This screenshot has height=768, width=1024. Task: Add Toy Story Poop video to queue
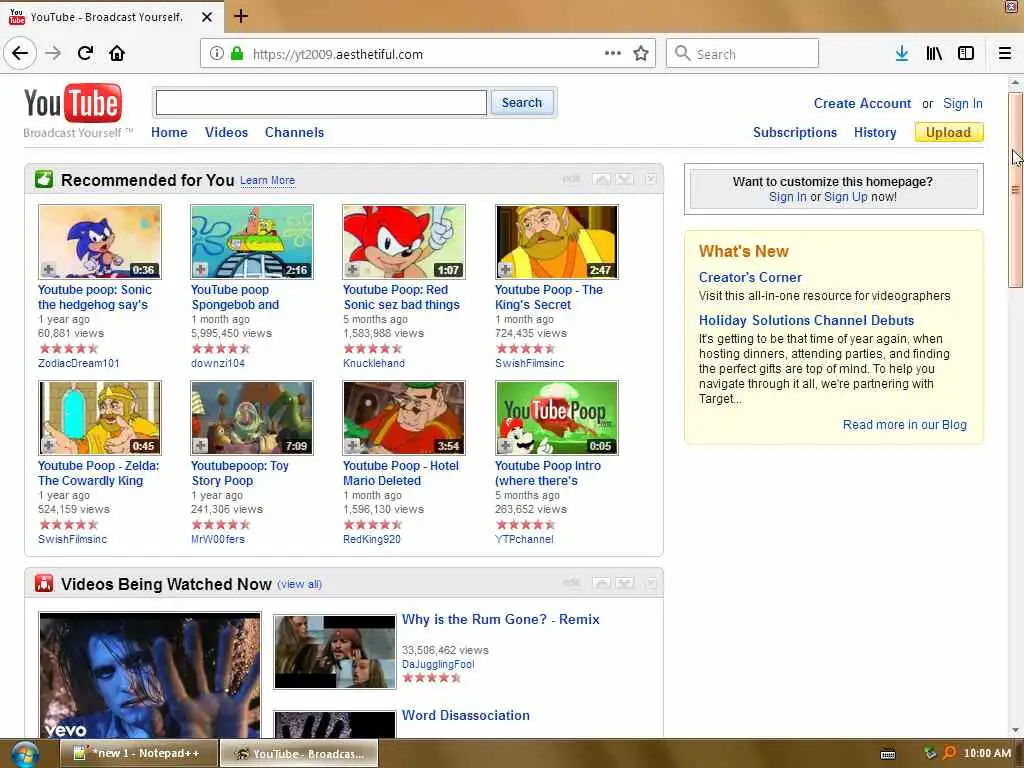click(x=200, y=445)
